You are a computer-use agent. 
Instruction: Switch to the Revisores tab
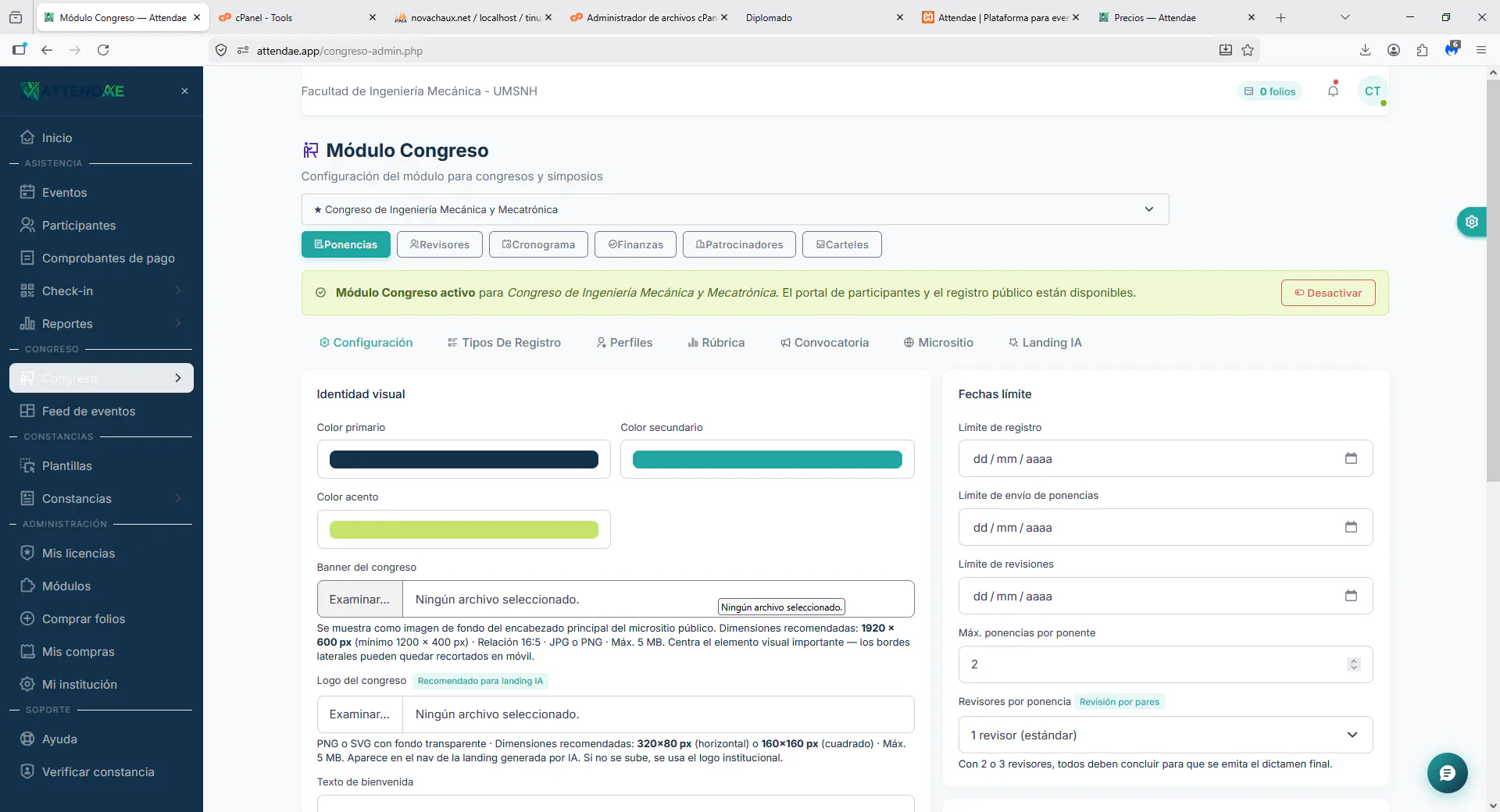point(440,244)
